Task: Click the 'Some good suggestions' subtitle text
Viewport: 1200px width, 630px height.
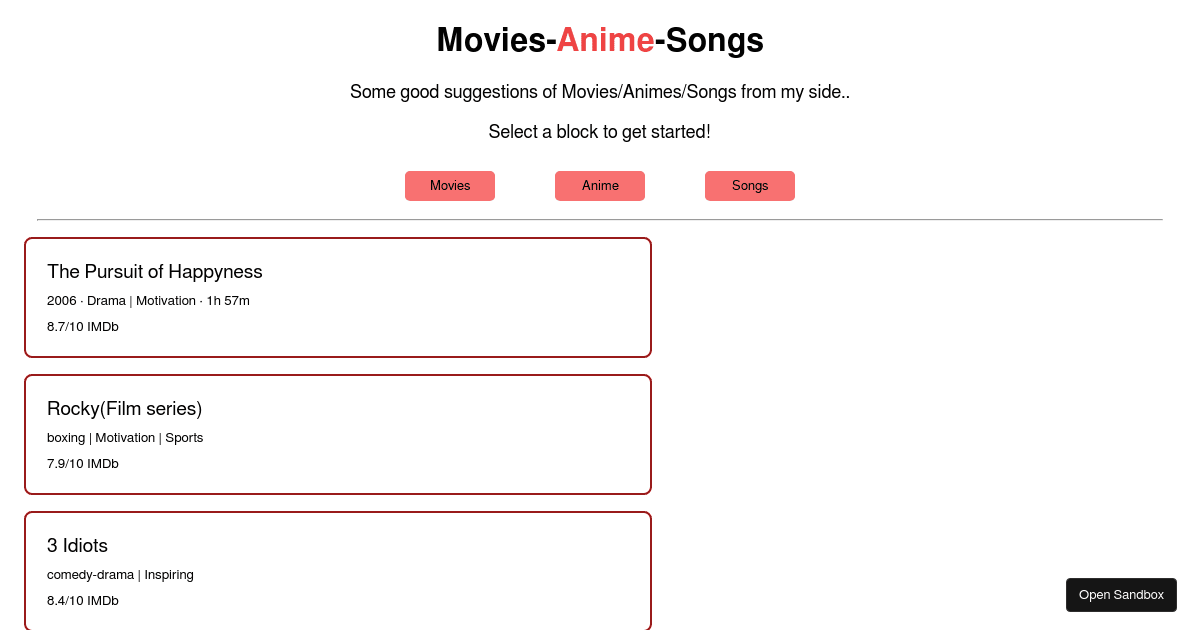Action: pos(600,92)
